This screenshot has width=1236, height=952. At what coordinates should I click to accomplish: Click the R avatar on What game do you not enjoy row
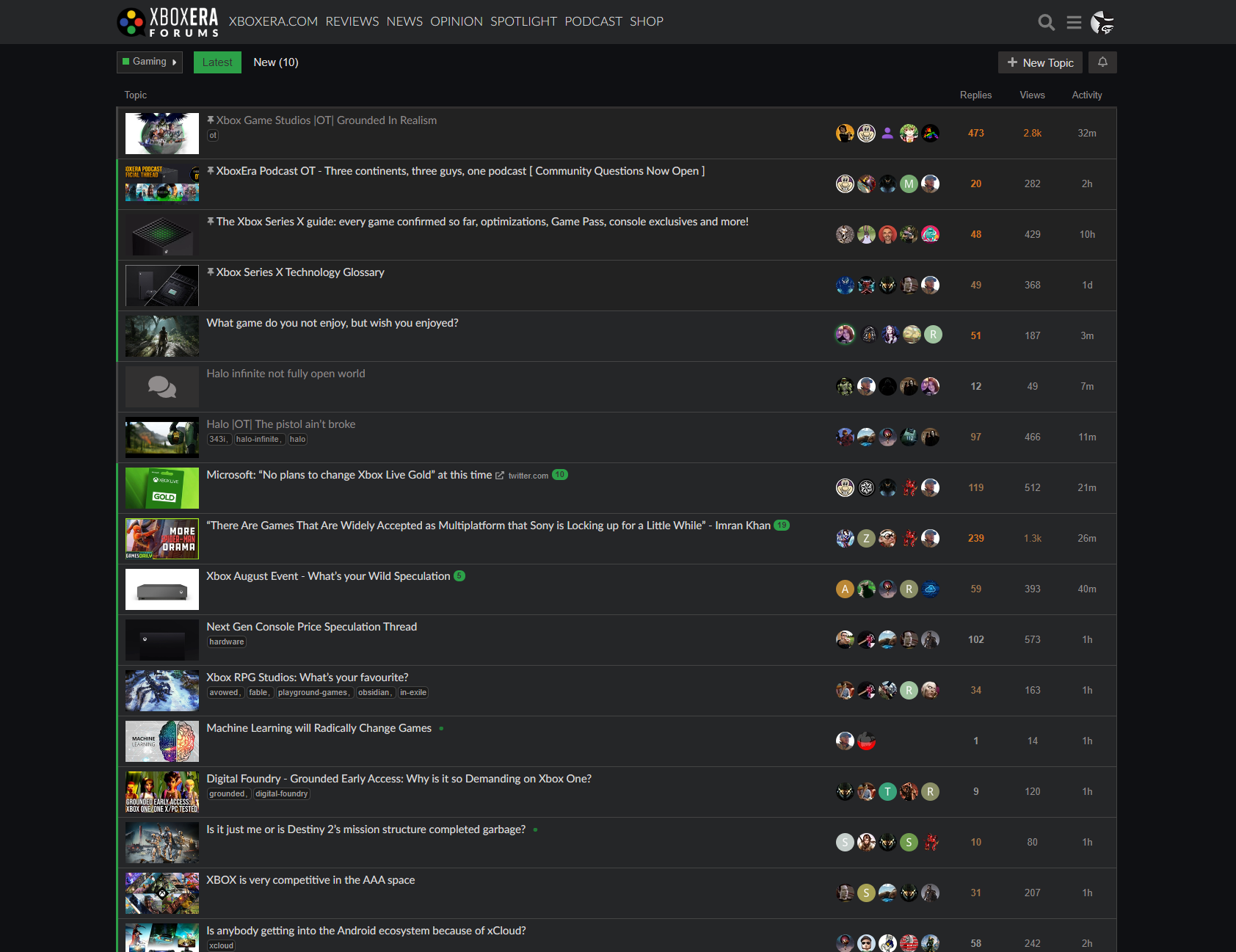coord(933,335)
